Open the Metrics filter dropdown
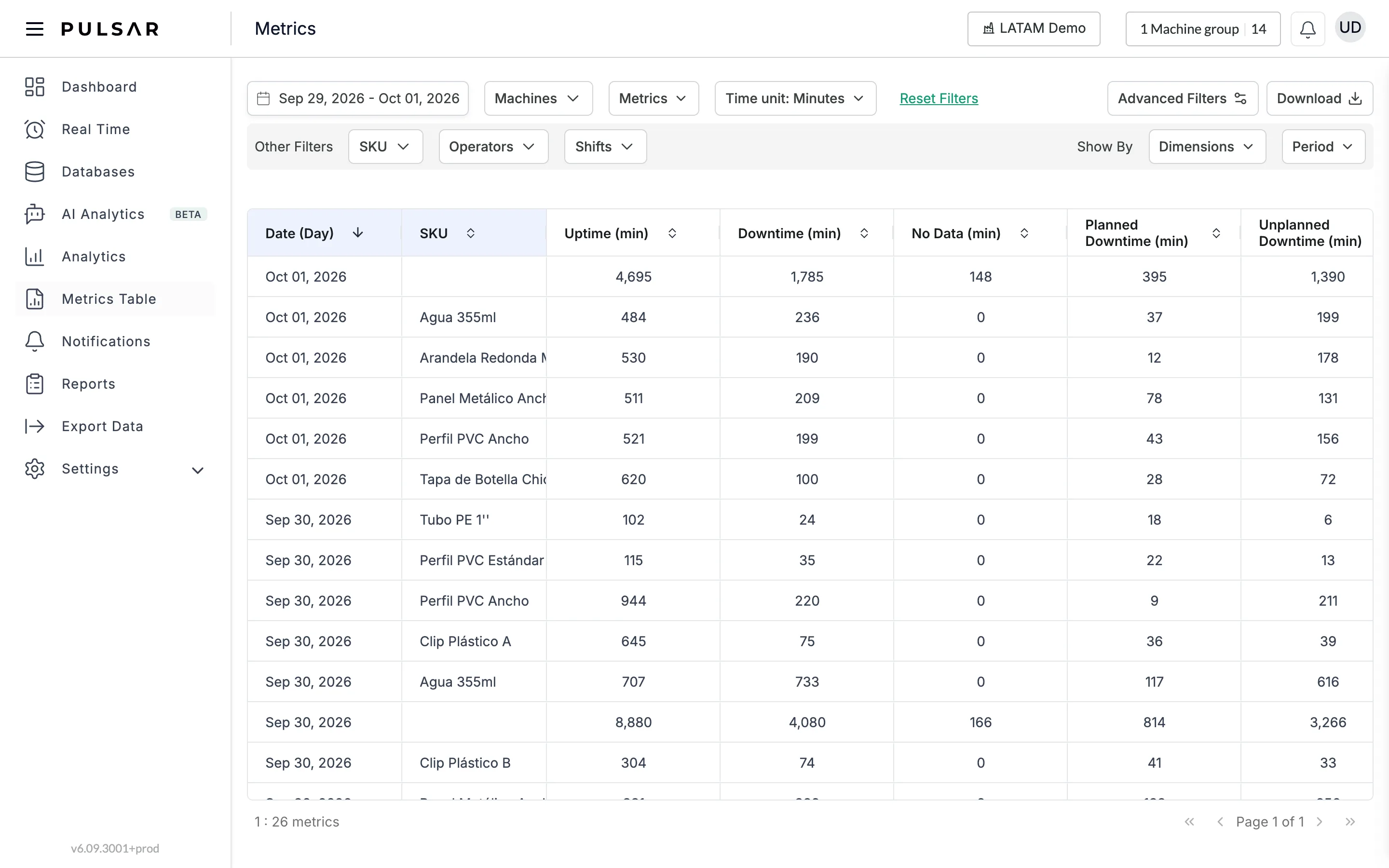Image resolution: width=1389 pixels, height=868 pixels. 653,98
